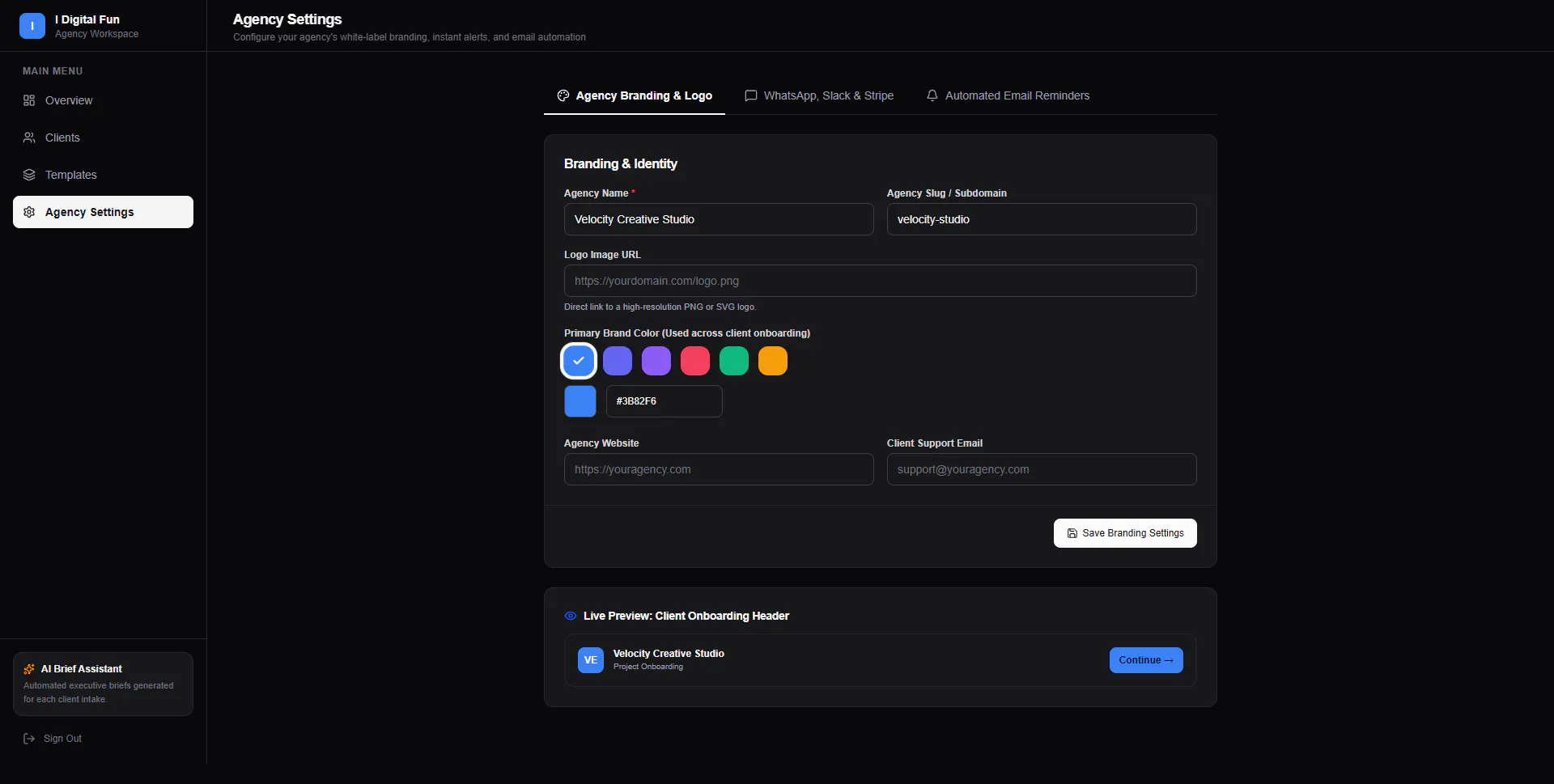Image resolution: width=1554 pixels, height=784 pixels.
Task: Select the purple brand color swatch
Action: point(656,361)
